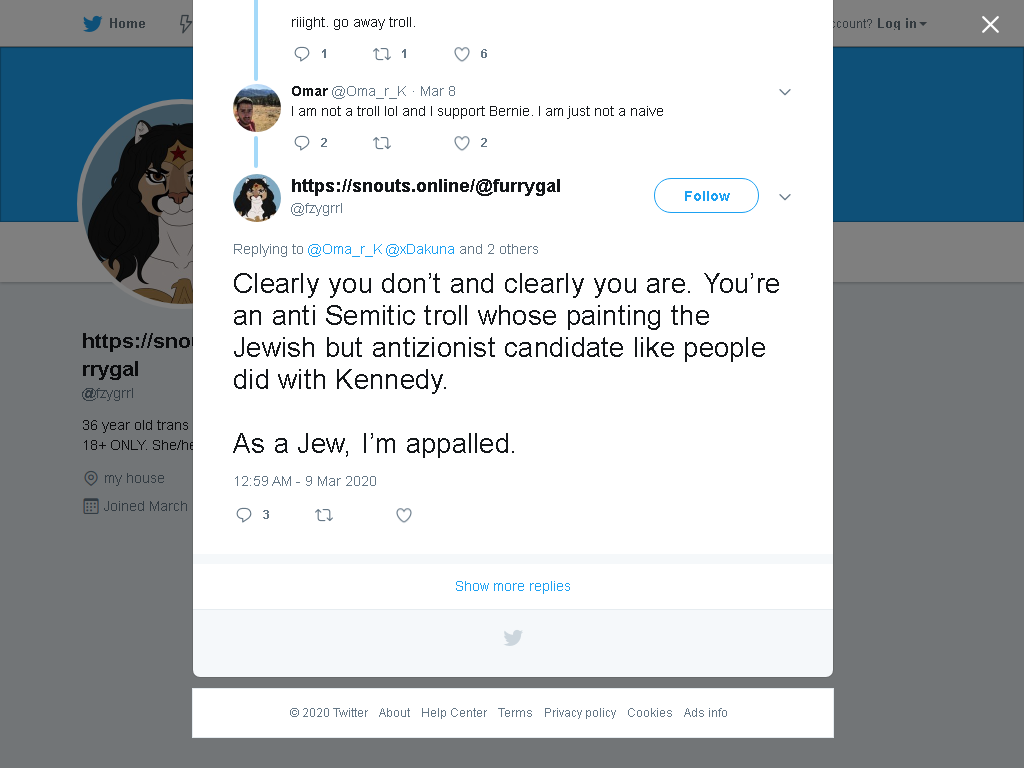Expand more options next to Follow button

point(785,197)
